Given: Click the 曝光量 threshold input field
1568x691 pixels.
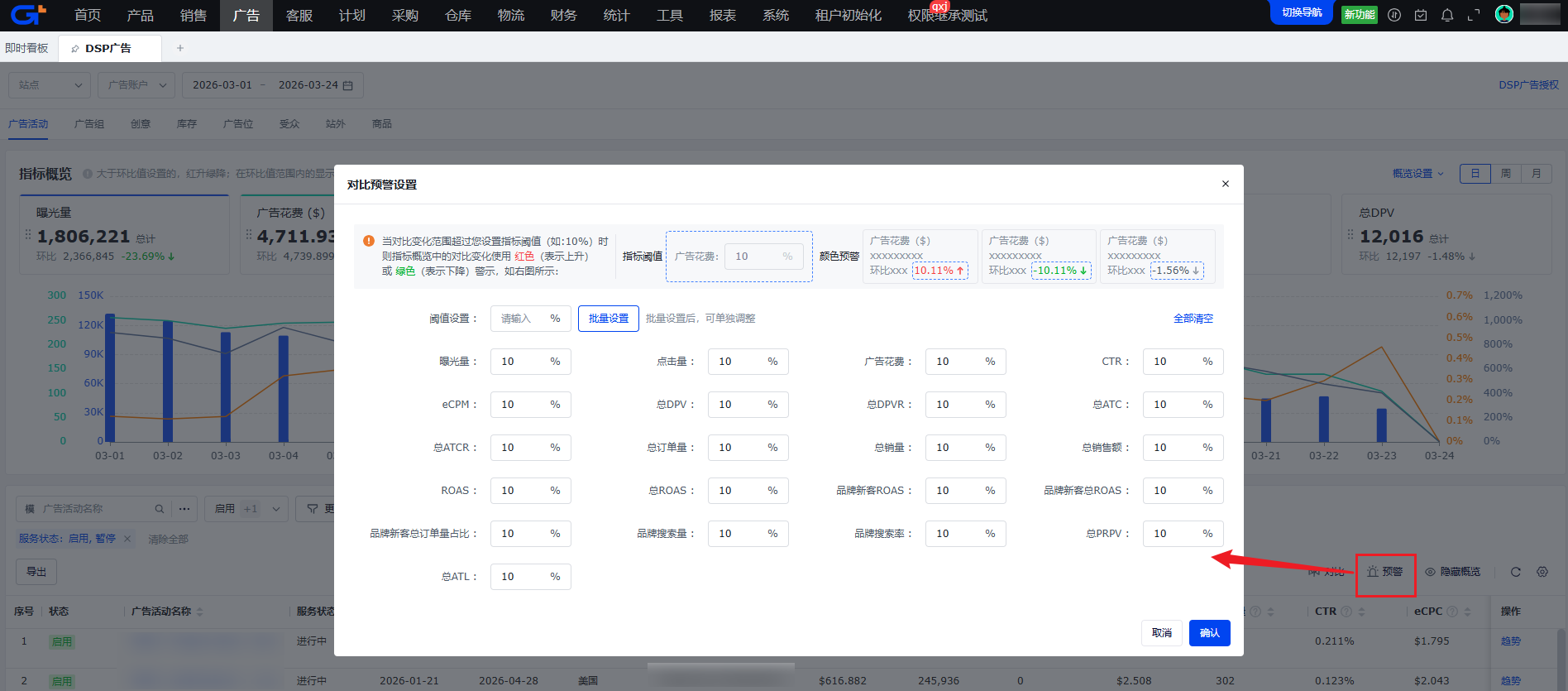Looking at the screenshot, I should pos(521,362).
